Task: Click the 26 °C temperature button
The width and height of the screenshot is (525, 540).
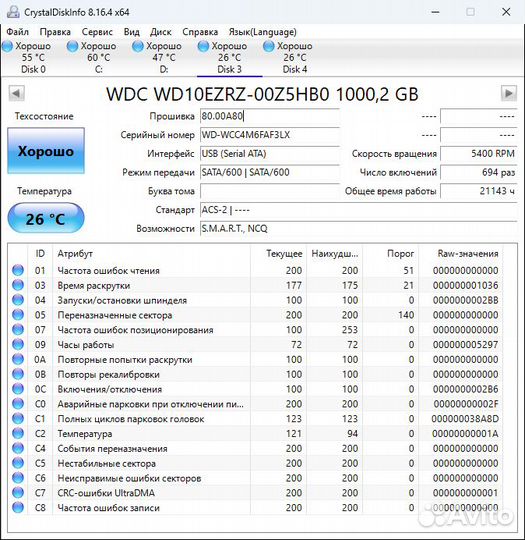Action: pyautogui.click(x=46, y=219)
